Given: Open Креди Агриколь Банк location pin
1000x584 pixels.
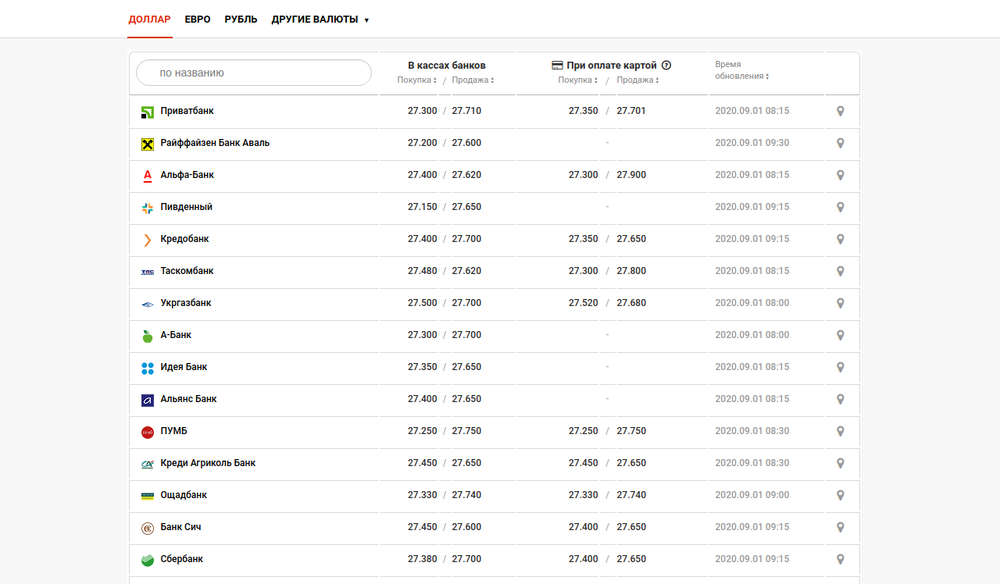Looking at the screenshot, I should pyautogui.click(x=841, y=463).
